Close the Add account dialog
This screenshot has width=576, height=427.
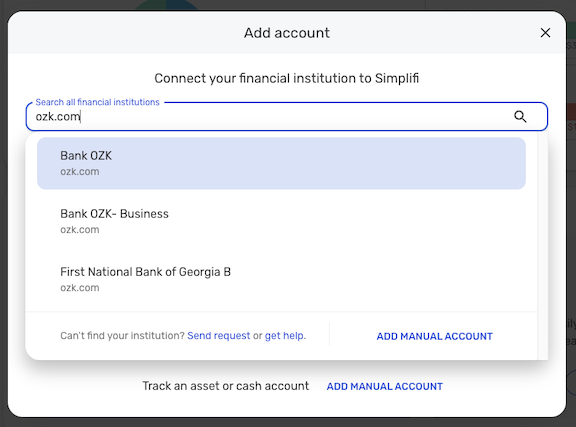click(x=545, y=33)
